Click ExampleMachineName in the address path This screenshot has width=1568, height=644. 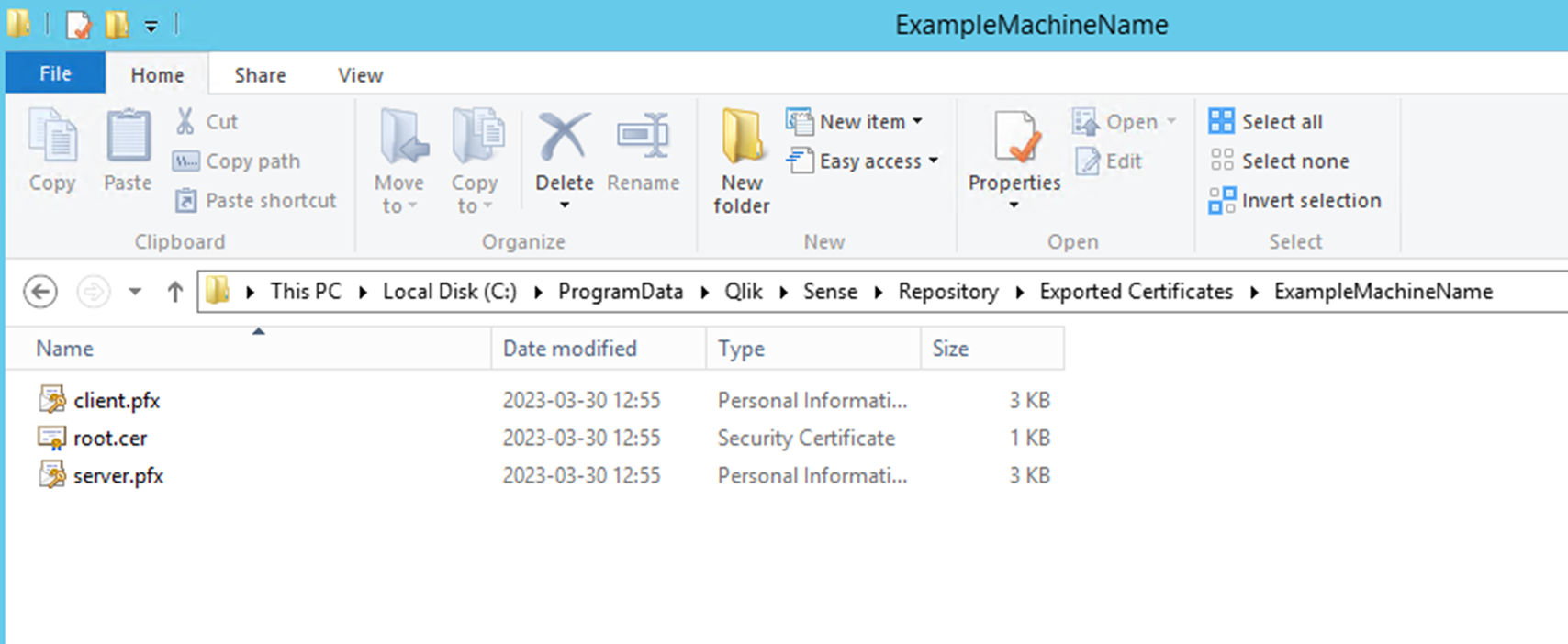point(1383,292)
